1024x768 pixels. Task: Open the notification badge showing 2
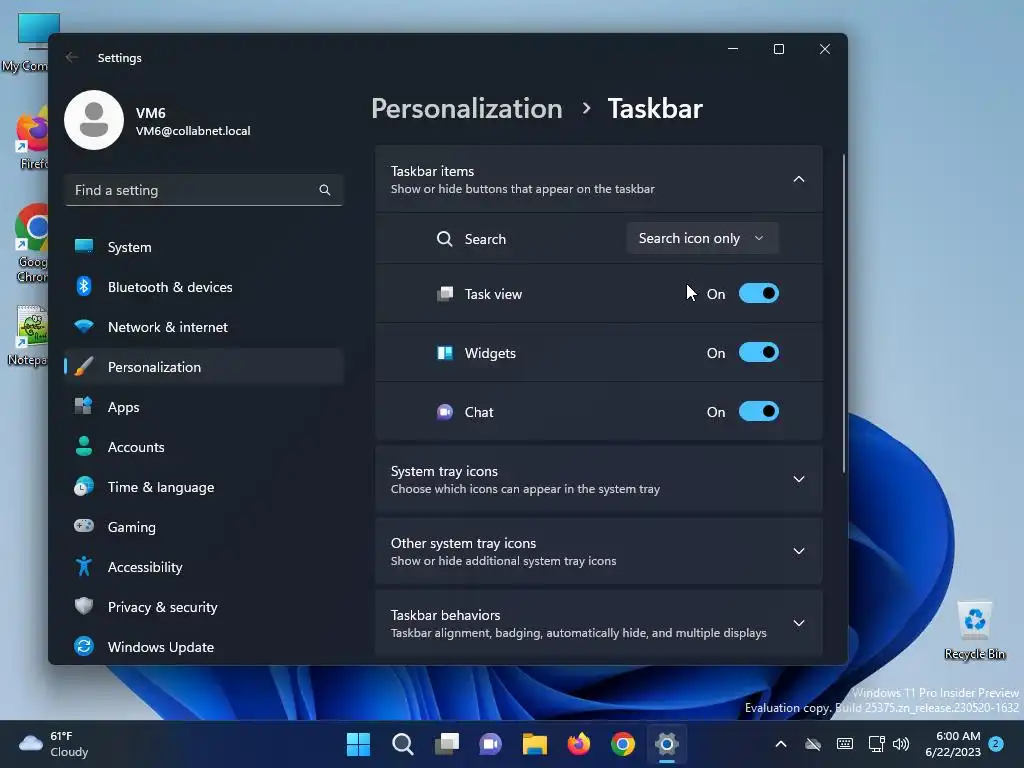tap(996, 744)
